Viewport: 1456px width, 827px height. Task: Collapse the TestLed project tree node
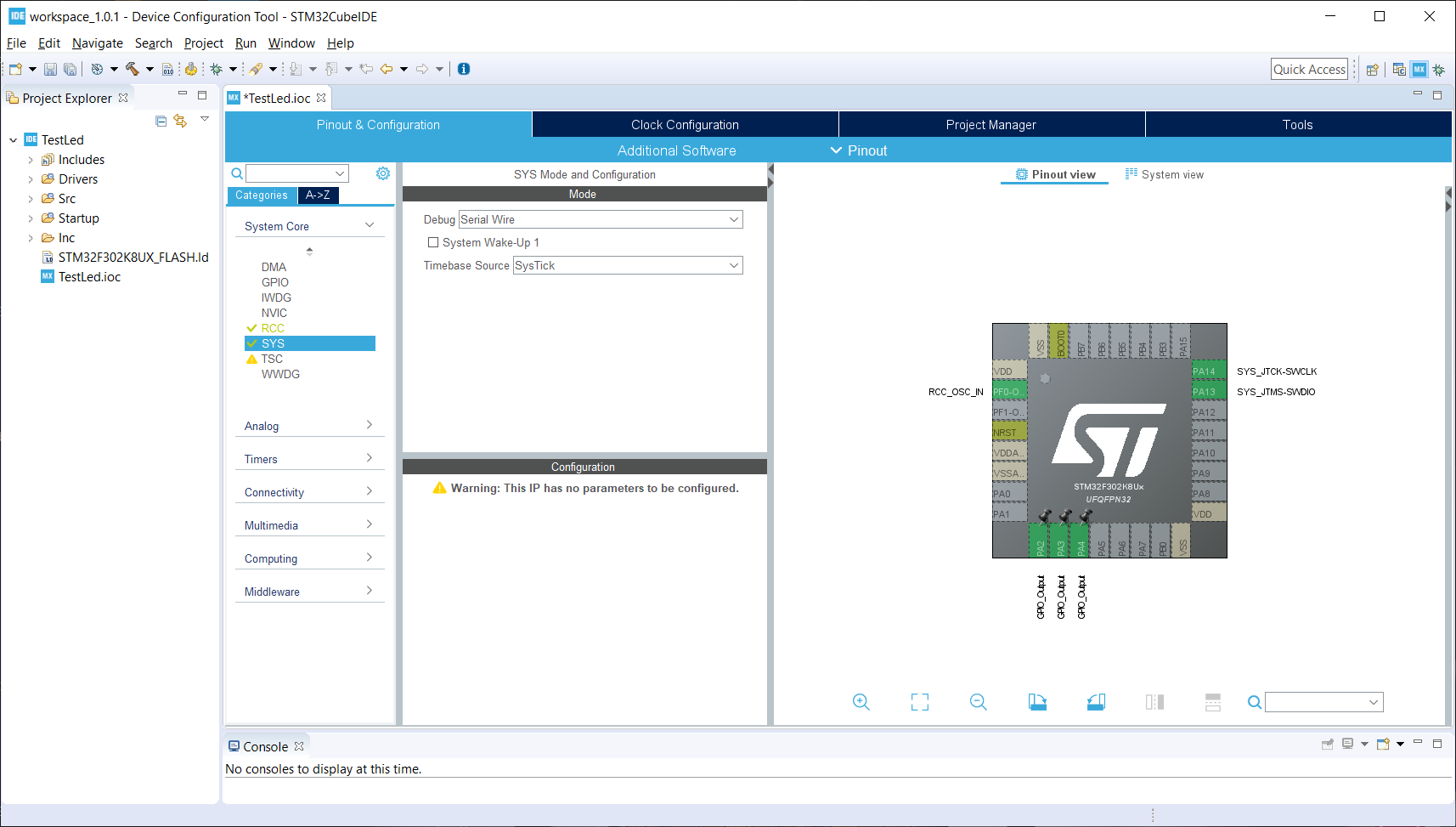14,140
